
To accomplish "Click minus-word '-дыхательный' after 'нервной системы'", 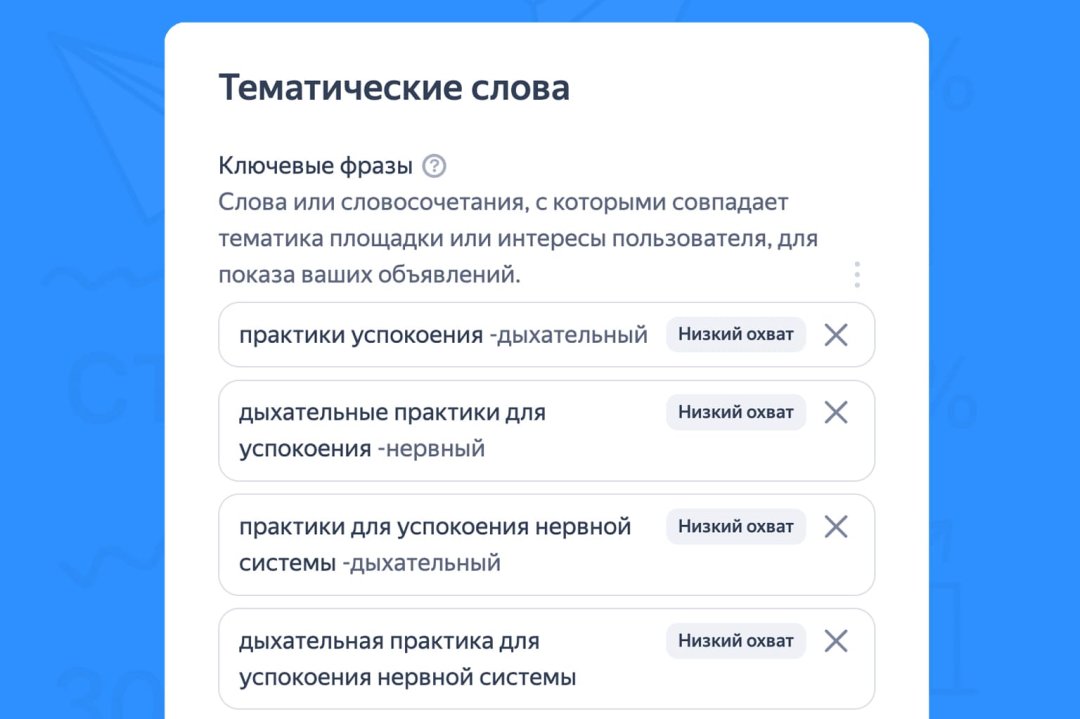I will [x=421, y=563].
